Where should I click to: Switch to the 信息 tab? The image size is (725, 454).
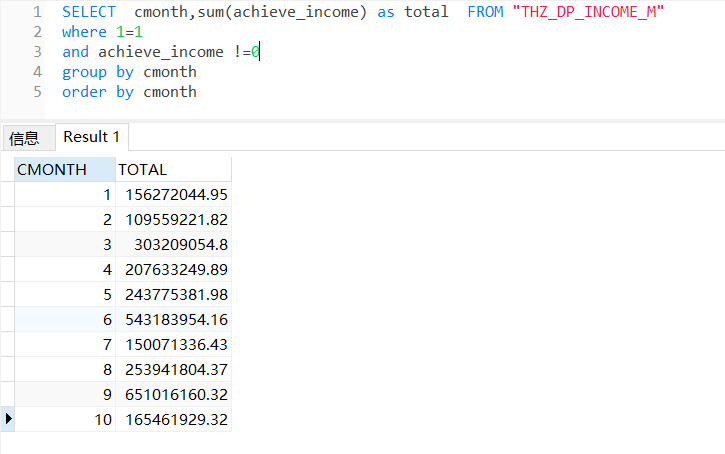(x=28, y=138)
